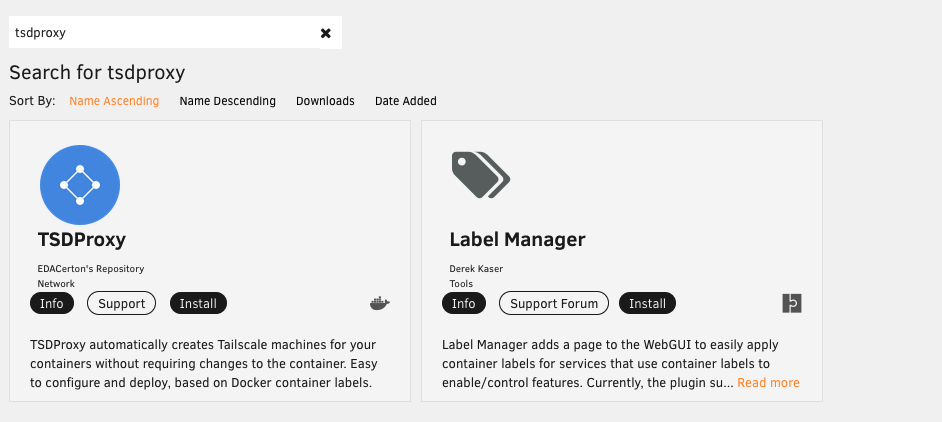Clear the search box with the X icon

[325, 33]
